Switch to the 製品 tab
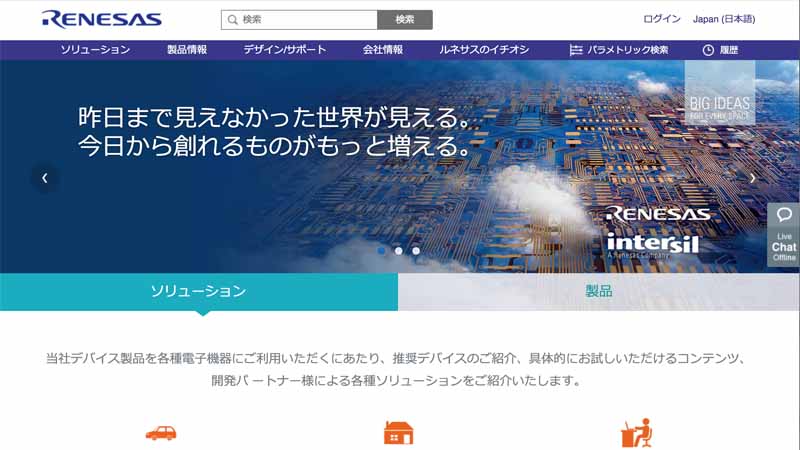 point(599,291)
